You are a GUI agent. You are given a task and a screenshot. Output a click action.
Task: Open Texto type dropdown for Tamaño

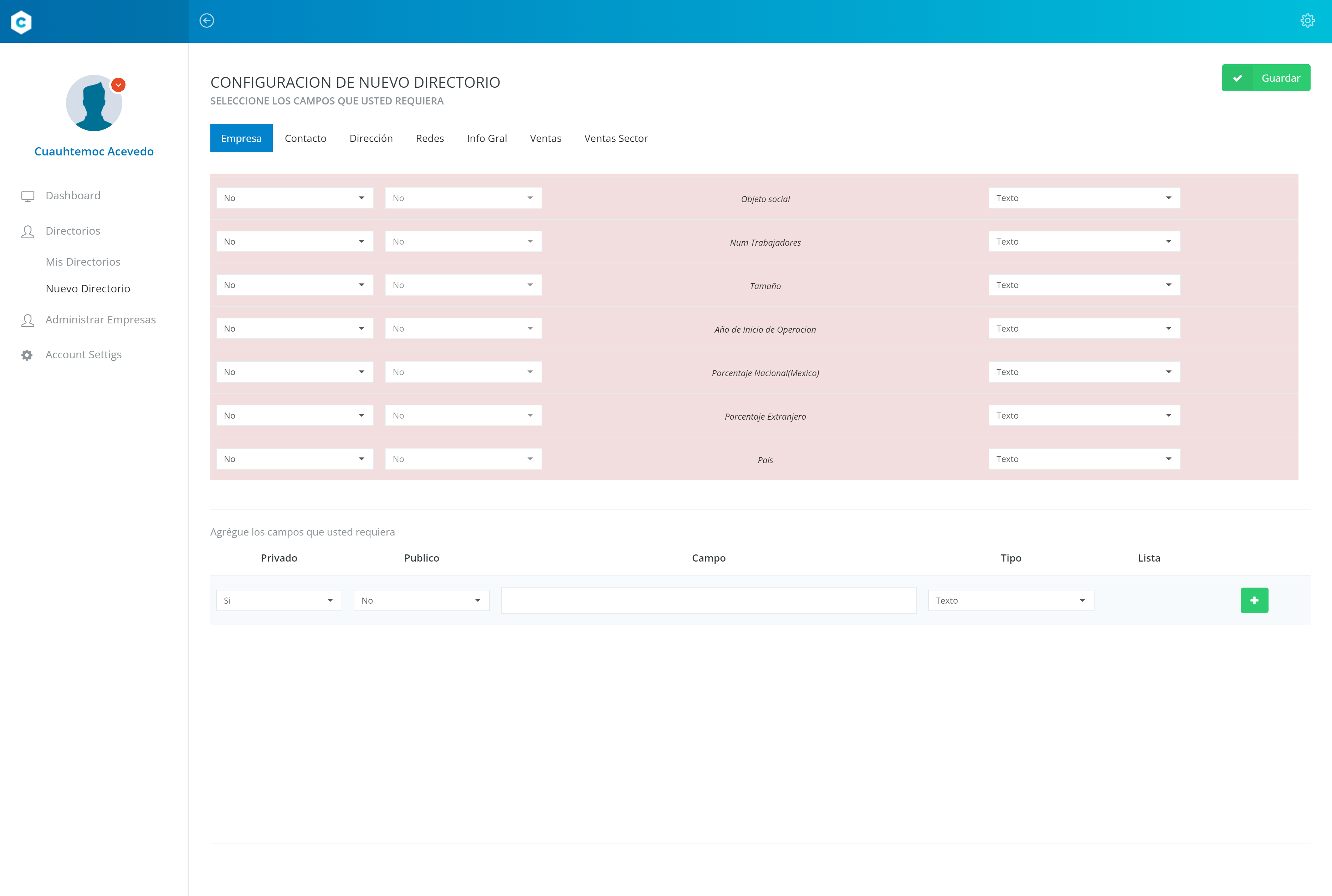[x=1084, y=285]
